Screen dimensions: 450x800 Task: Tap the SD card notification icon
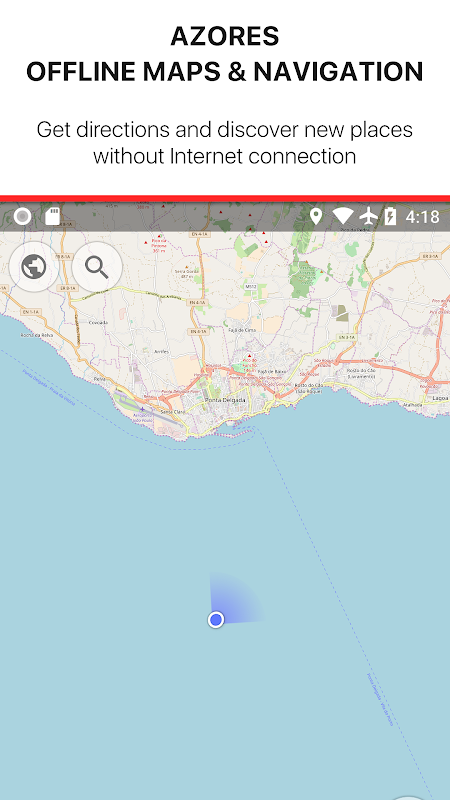point(53,216)
